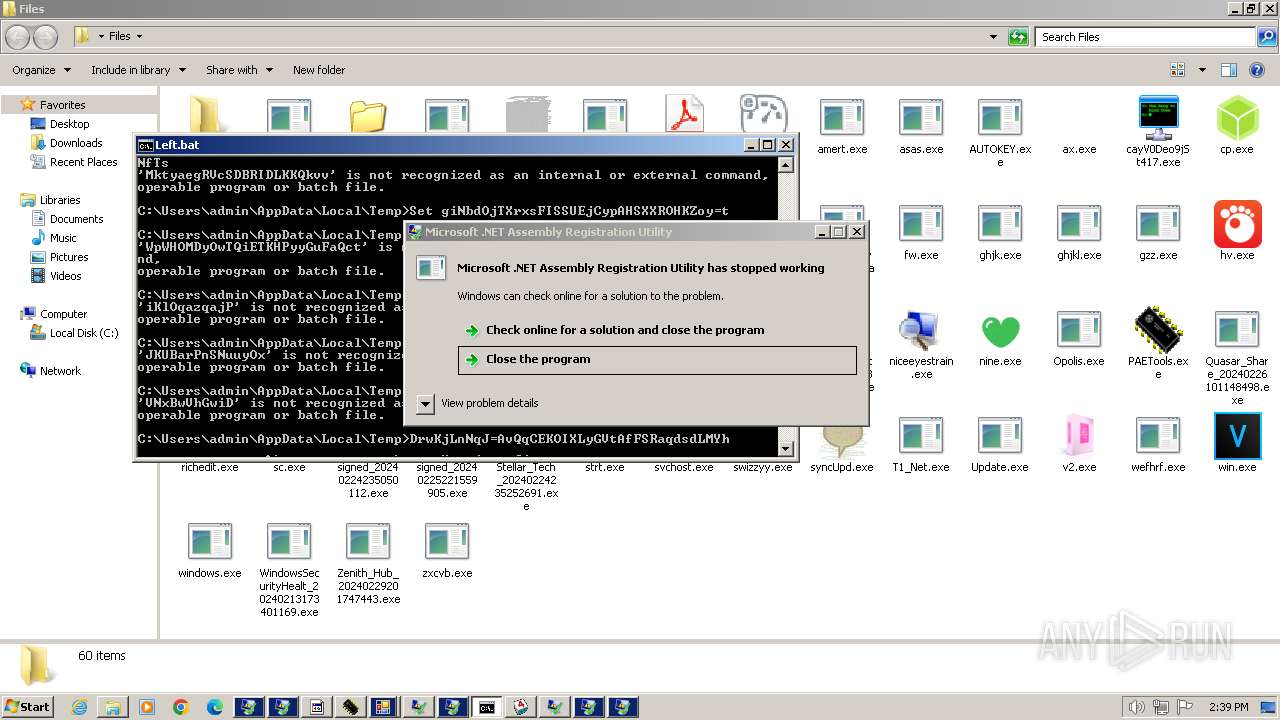Select the hv.exe red icon

tap(1237, 224)
